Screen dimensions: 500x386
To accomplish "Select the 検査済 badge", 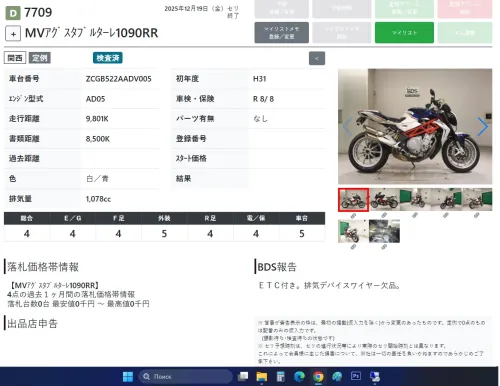I will 108,58.
